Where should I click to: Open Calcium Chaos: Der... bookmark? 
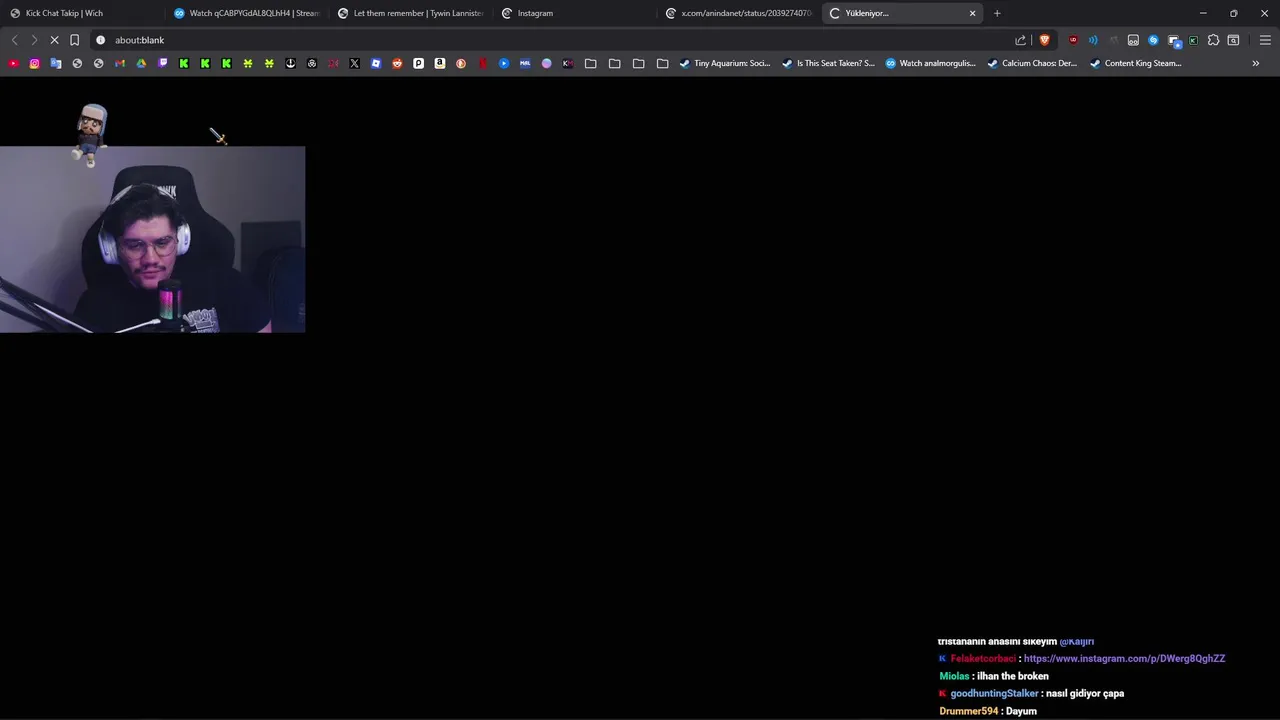tap(1032, 63)
